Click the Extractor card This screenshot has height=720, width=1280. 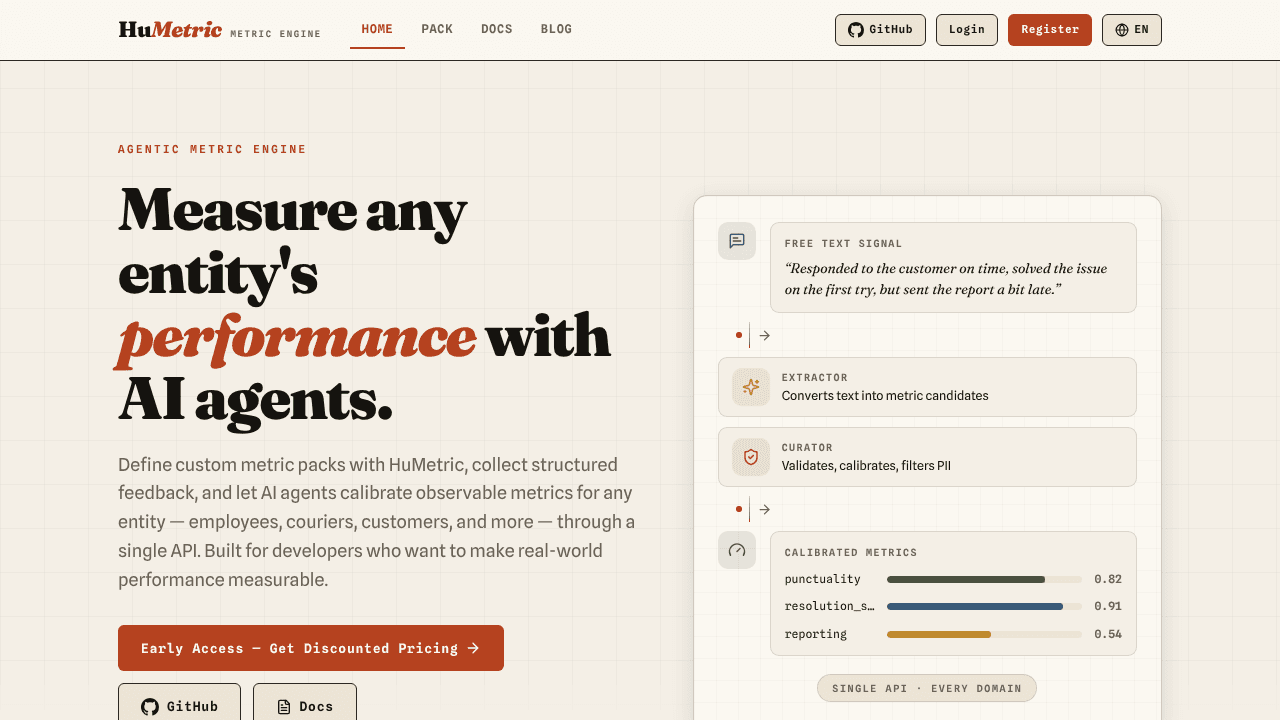click(927, 387)
